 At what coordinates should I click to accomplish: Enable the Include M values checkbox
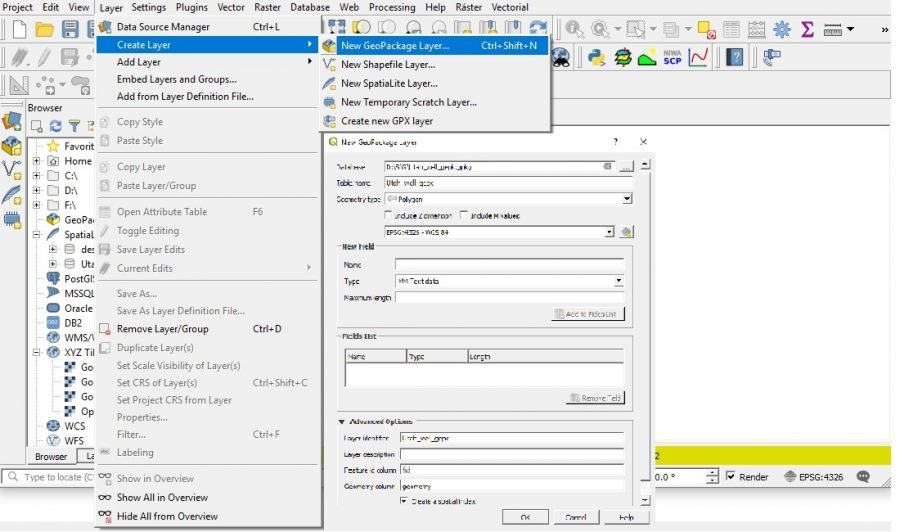(x=464, y=215)
